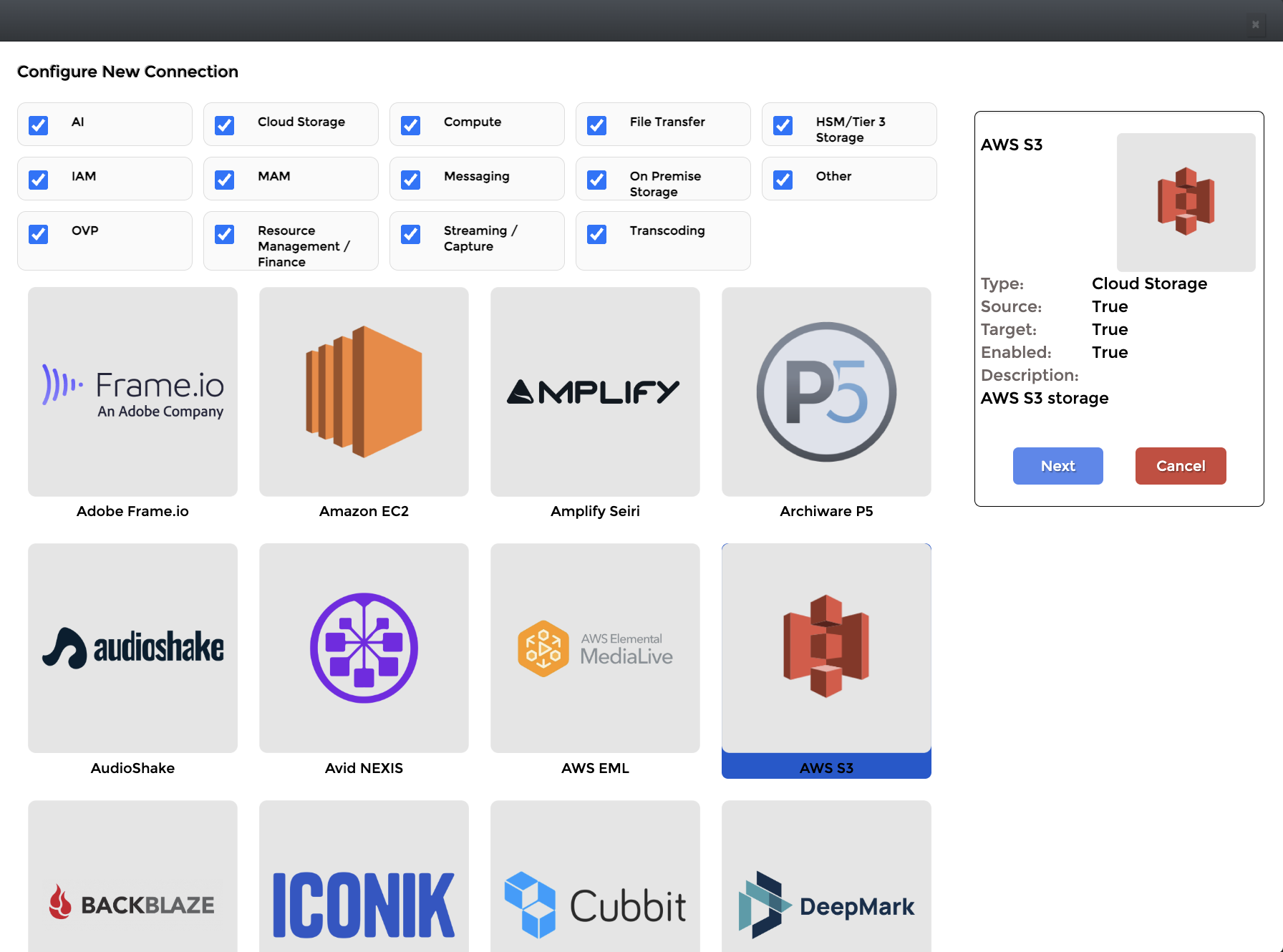Viewport: 1283px width, 952px height.
Task: Toggle the Streaming / Capture checkbox
Action: [x=411, y=234]
